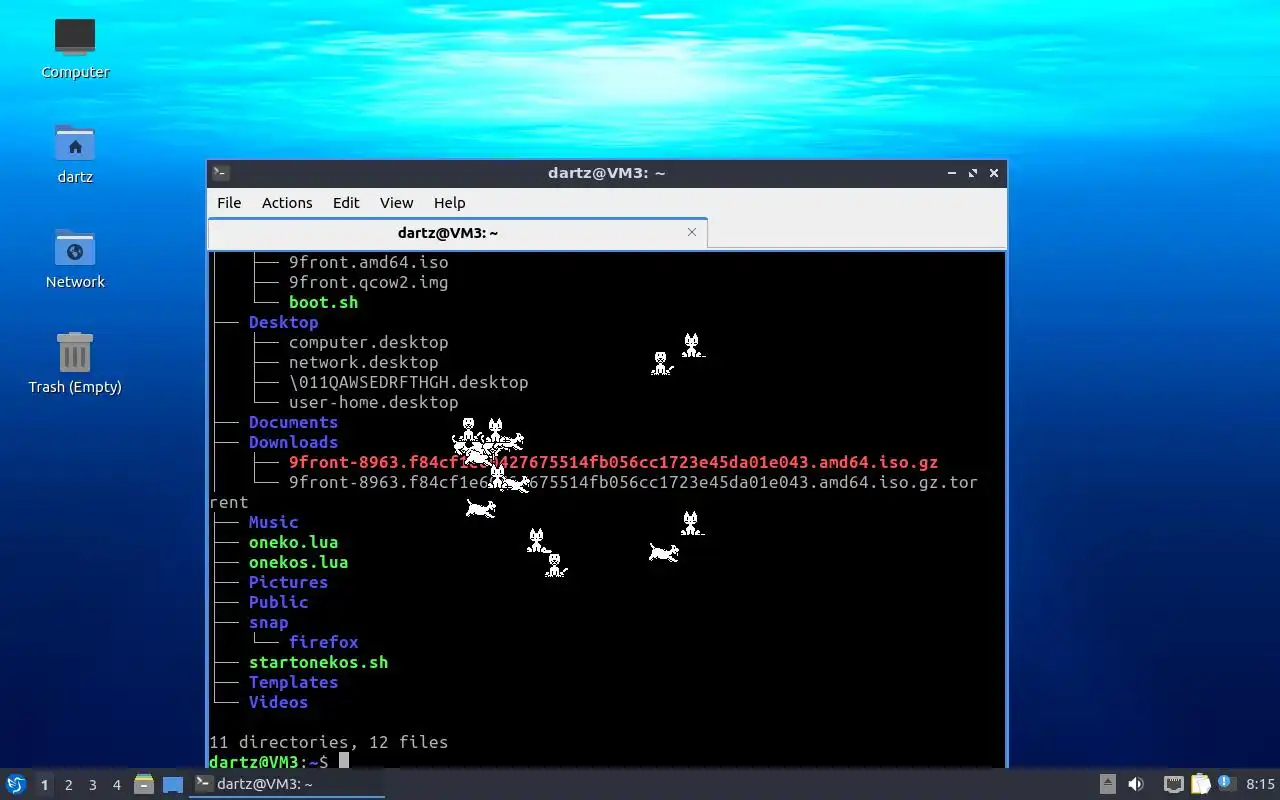Click the Music directory name
The width and height of the screenshot is (1280, 800).
tap(273, 522)
